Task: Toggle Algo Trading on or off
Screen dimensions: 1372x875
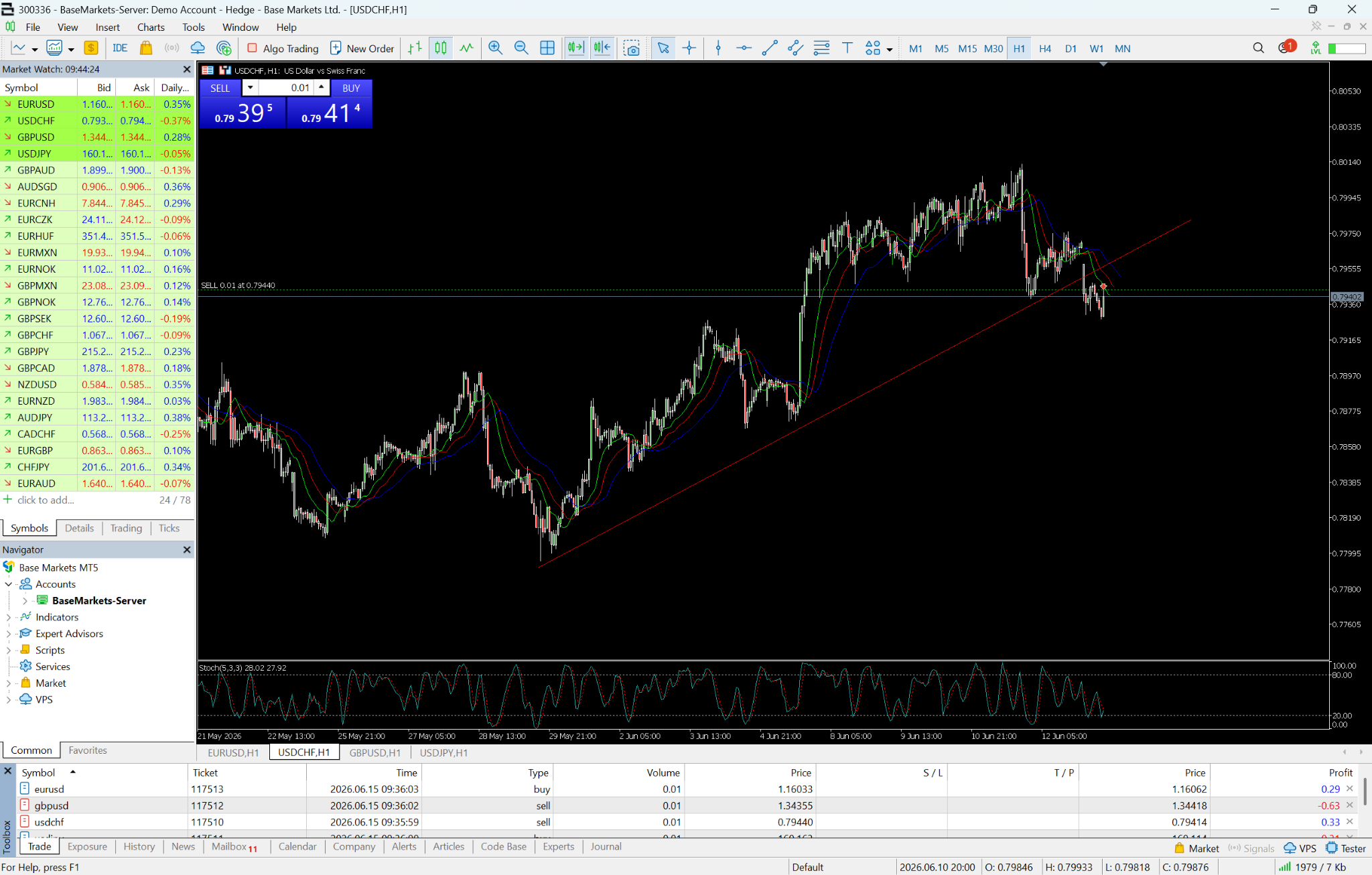Action: (x=283, y=48)
